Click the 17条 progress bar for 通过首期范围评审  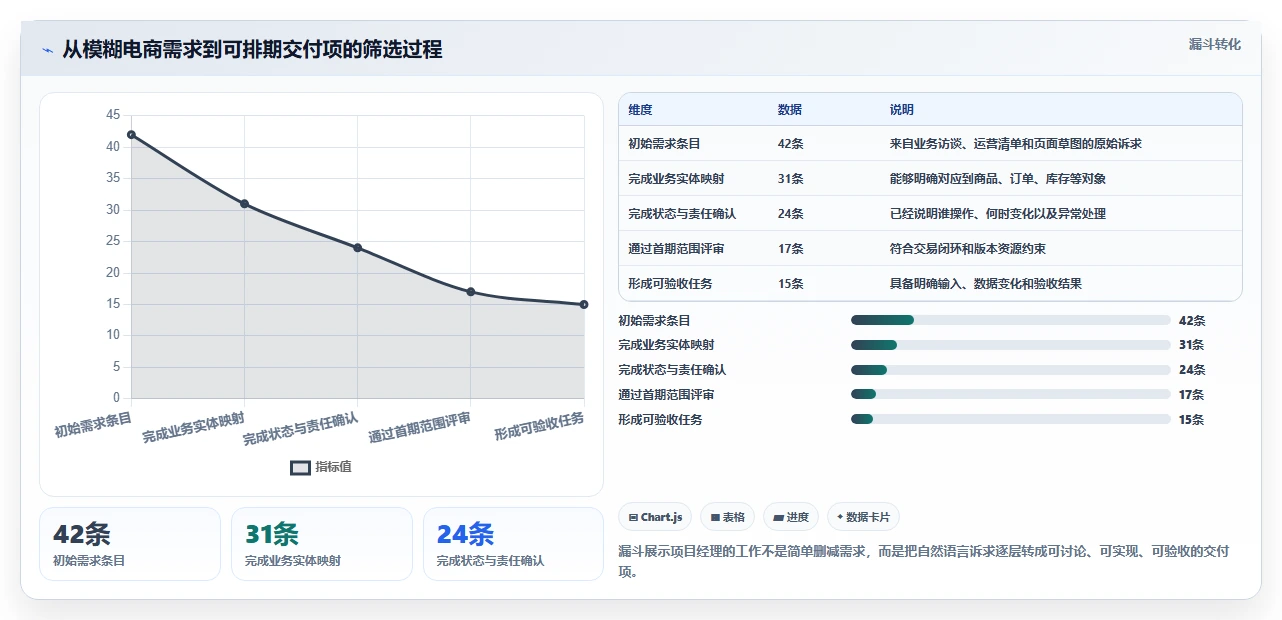(x=1010, y=395)
